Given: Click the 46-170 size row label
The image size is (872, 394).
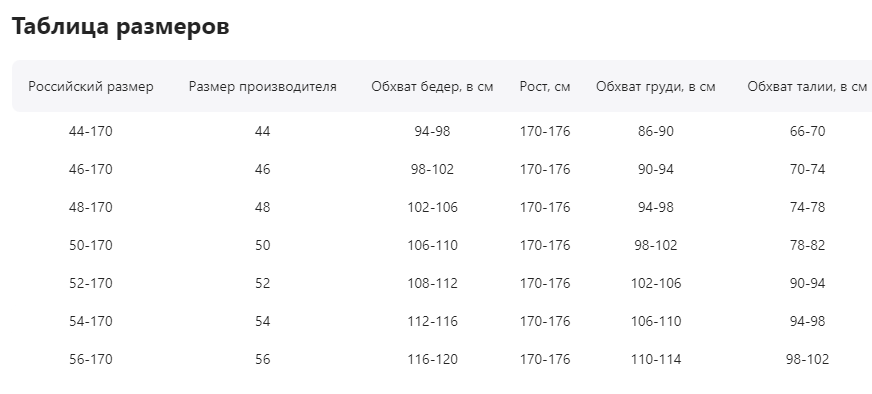Looking at the screenshot, I should 91,169.
